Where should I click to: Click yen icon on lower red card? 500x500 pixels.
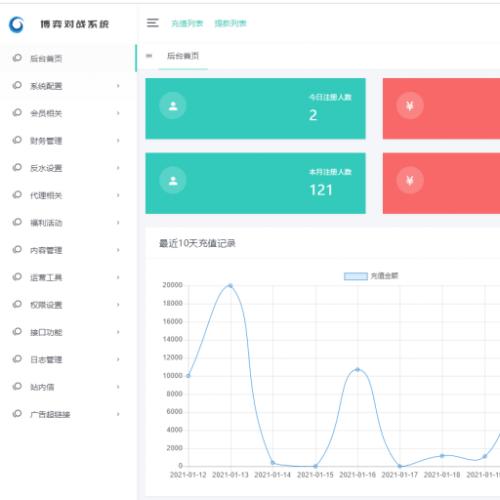tap(410, 181)
